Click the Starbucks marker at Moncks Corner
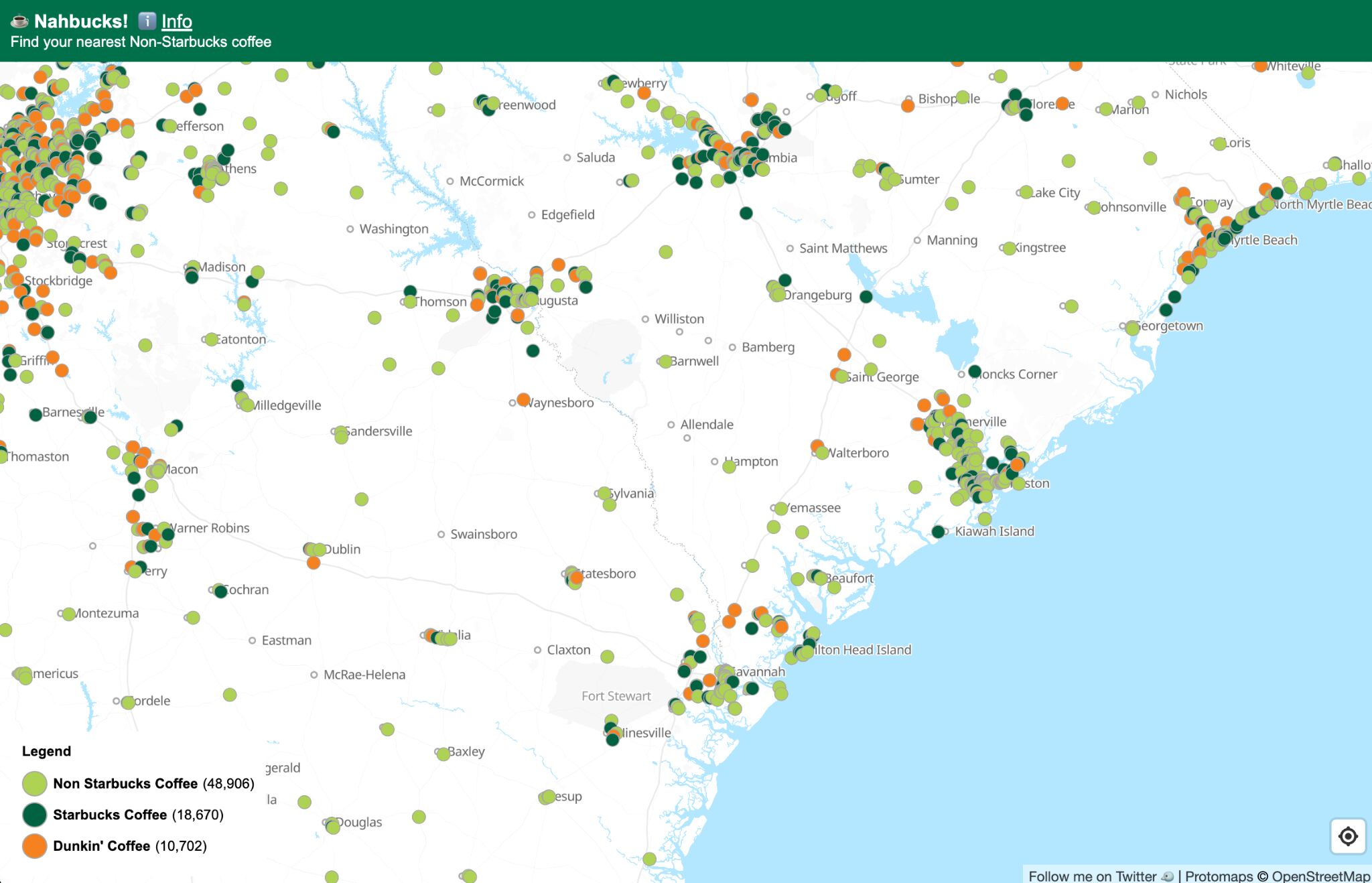The width and height of the screenshot is (1372, 883). (x=975, y=371)
